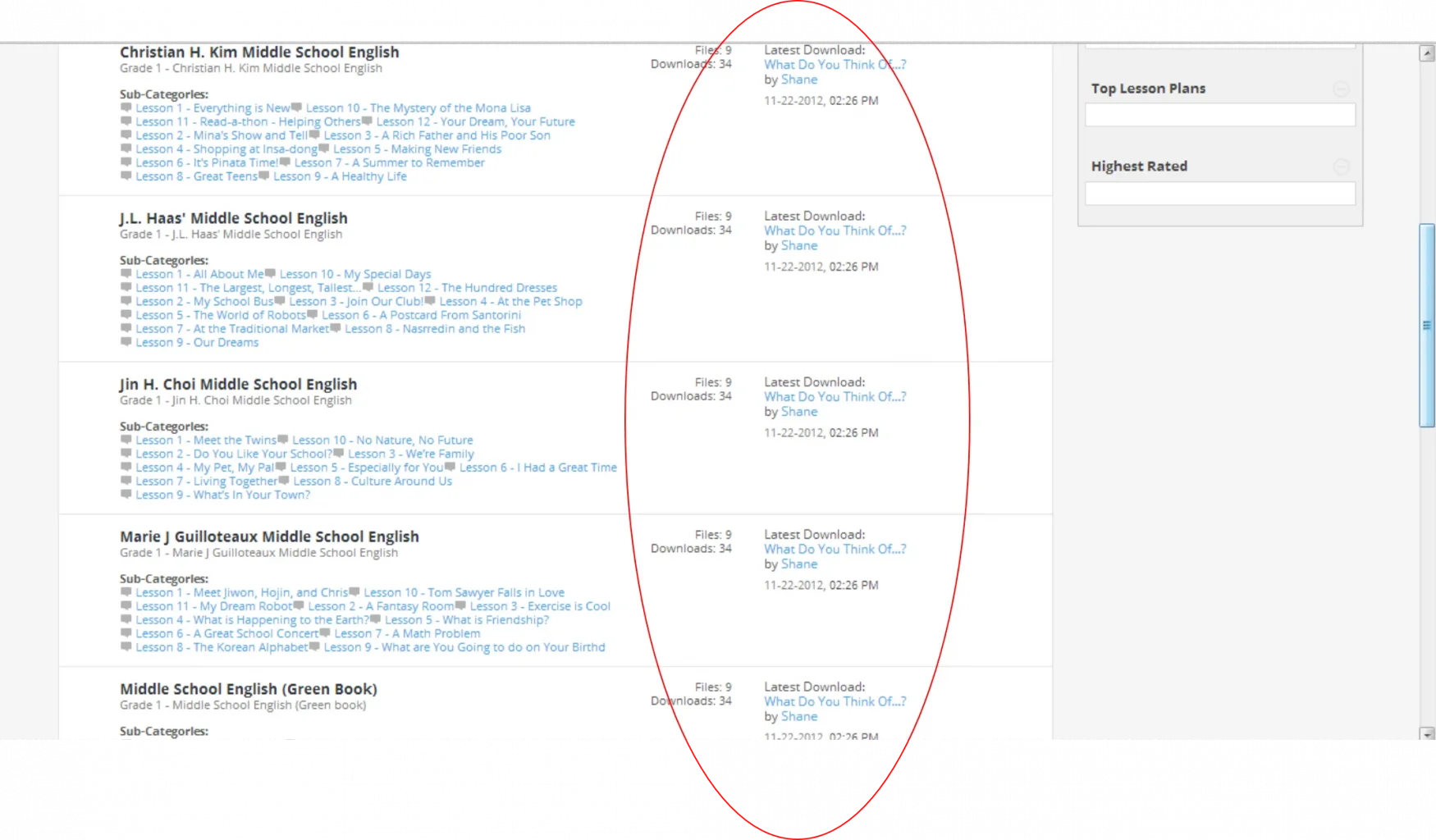Click the icon before Lesson 6 - It's Pinata Time!
1436x840 pixels.
click(126, 162)
